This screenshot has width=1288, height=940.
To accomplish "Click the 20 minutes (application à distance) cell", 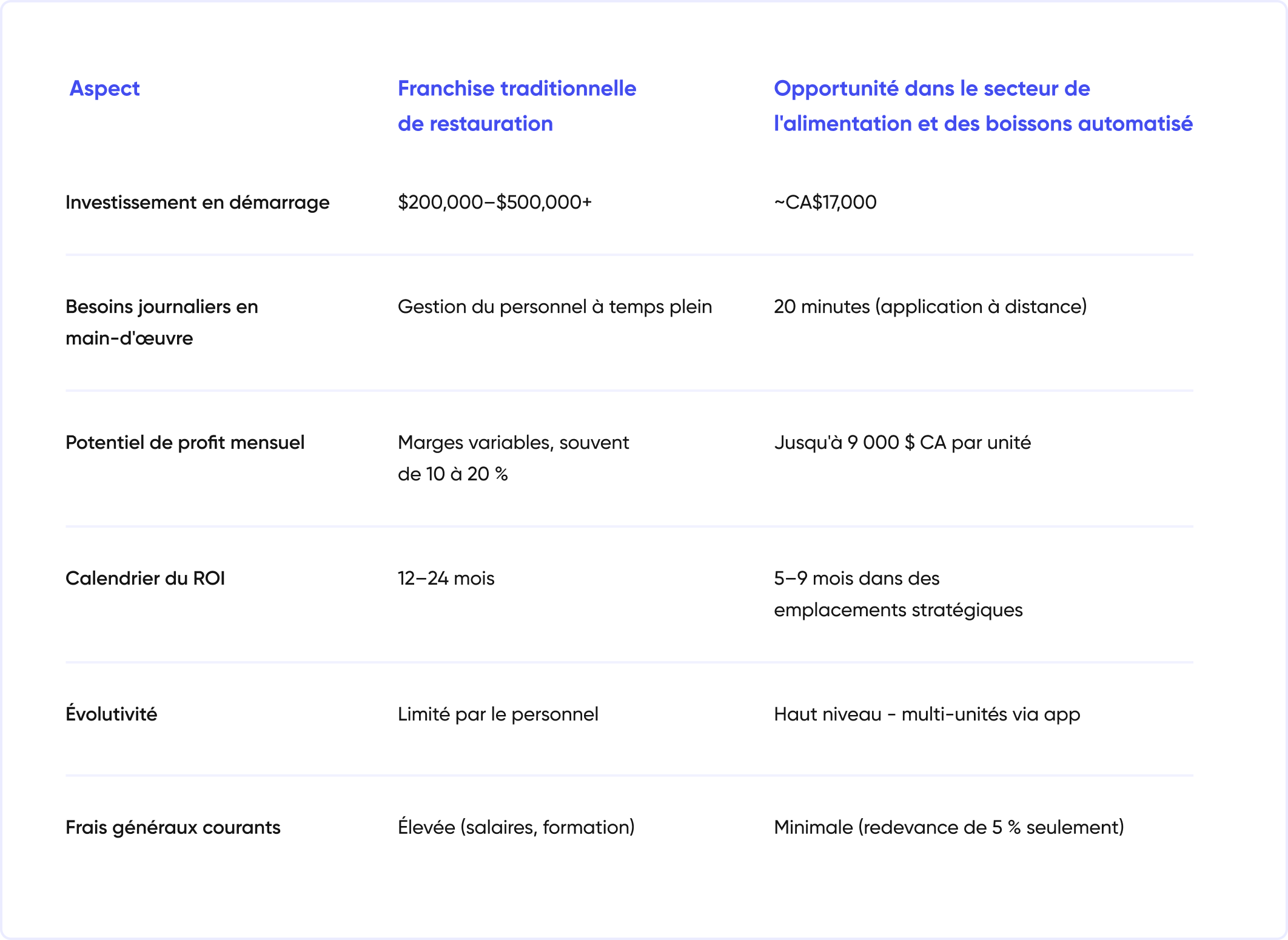I will click(x=930, y=307).
